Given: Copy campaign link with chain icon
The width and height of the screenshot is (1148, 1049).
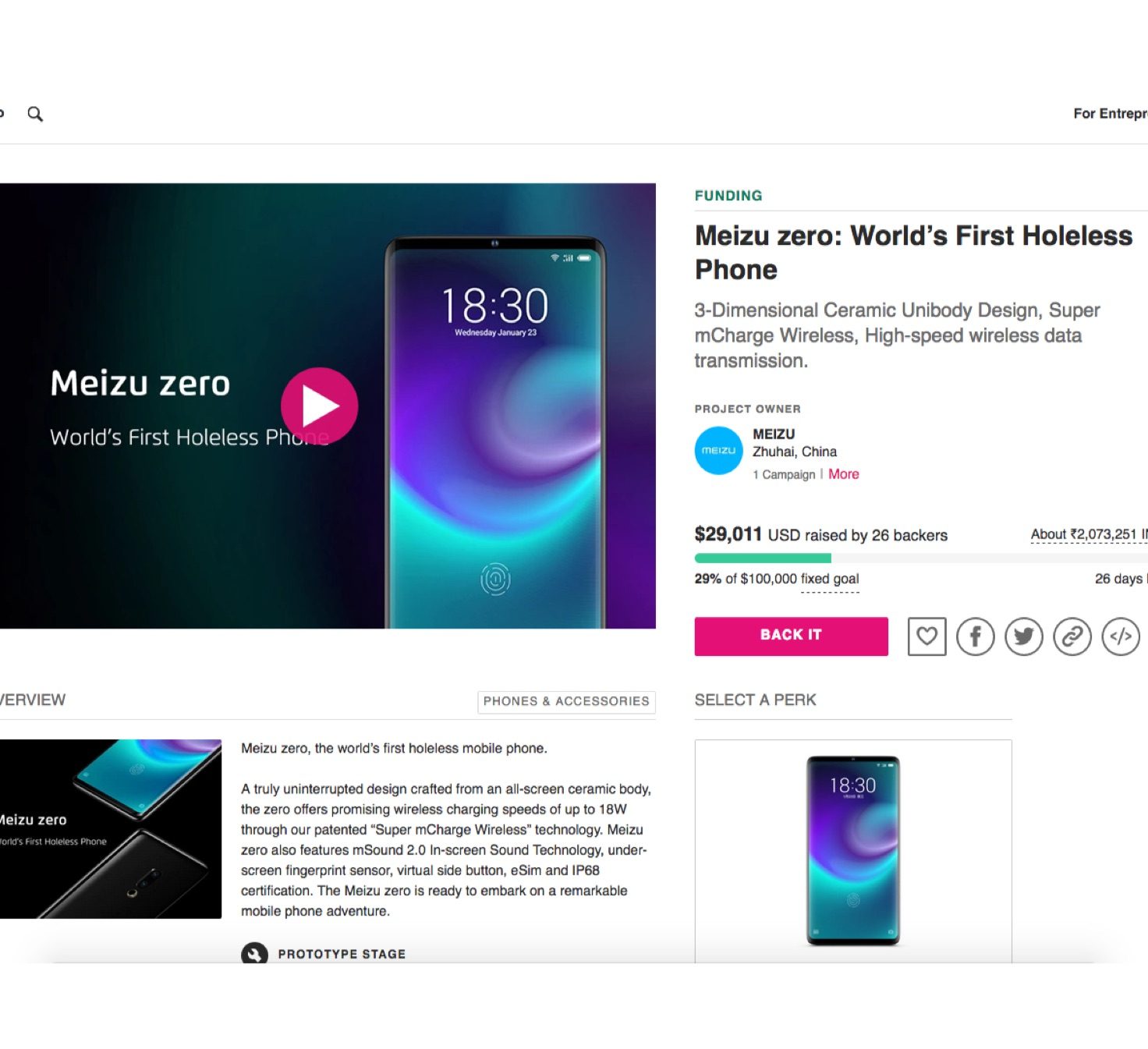Looking at the screenshot, I should click(x=1072, y=636).
